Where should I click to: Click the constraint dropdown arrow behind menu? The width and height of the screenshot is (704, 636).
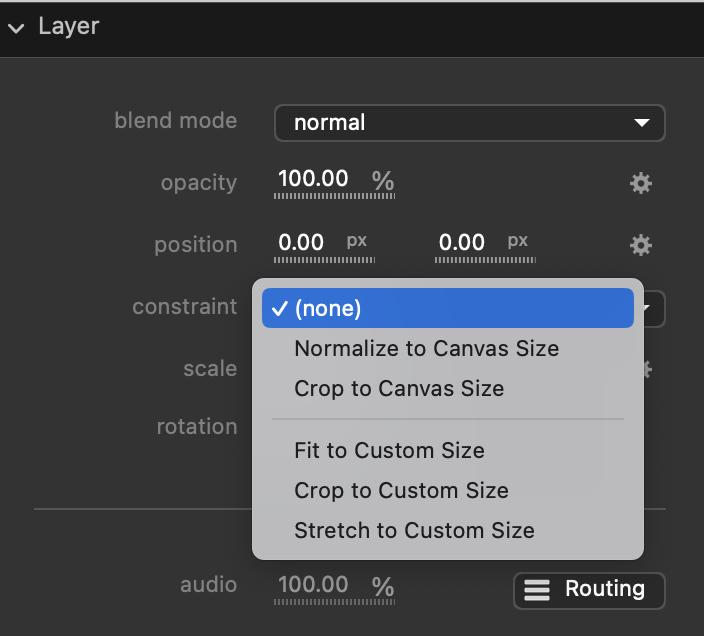pos(653,308)
